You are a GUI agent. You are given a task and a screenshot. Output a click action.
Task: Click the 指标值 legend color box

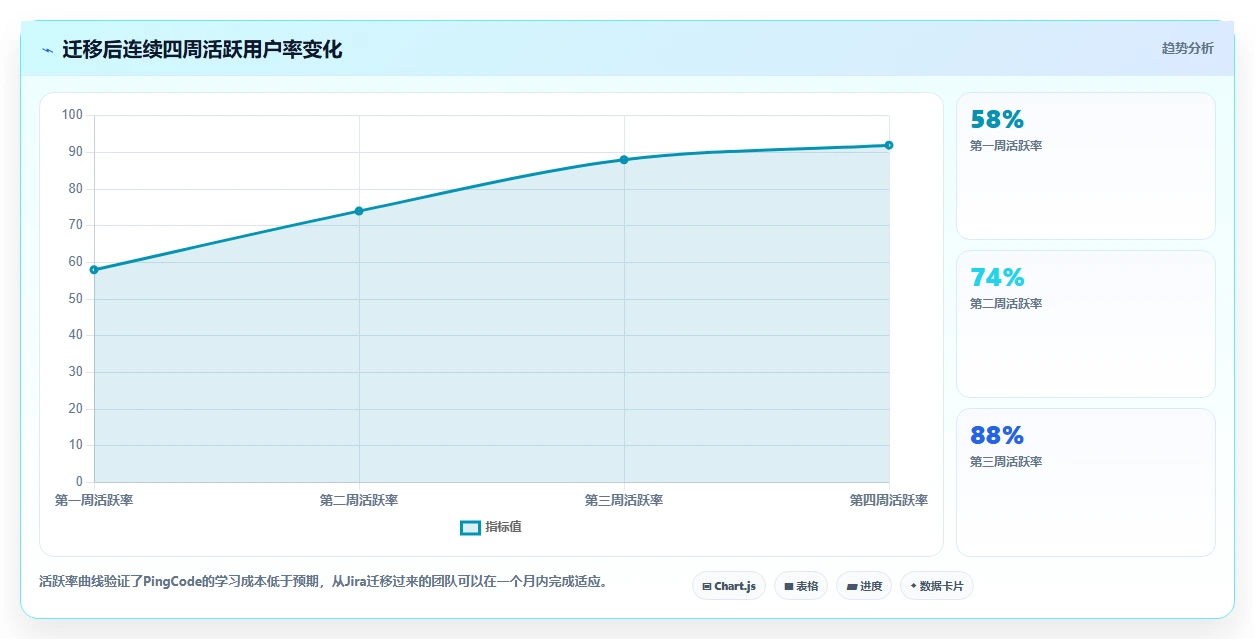(x=470, y=527)
